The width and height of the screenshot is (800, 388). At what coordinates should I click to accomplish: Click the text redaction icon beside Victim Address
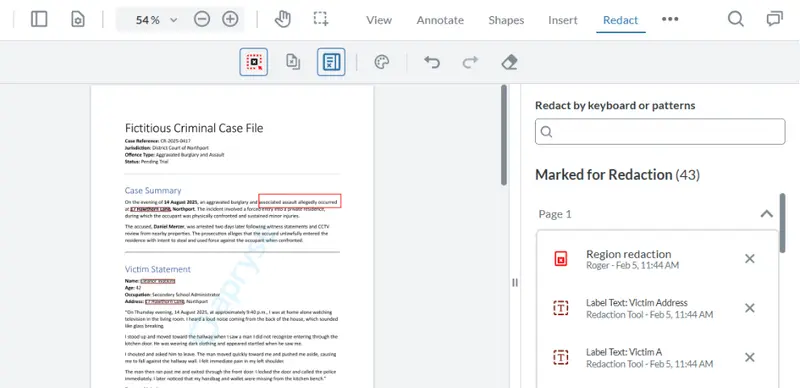click(561, 308)
